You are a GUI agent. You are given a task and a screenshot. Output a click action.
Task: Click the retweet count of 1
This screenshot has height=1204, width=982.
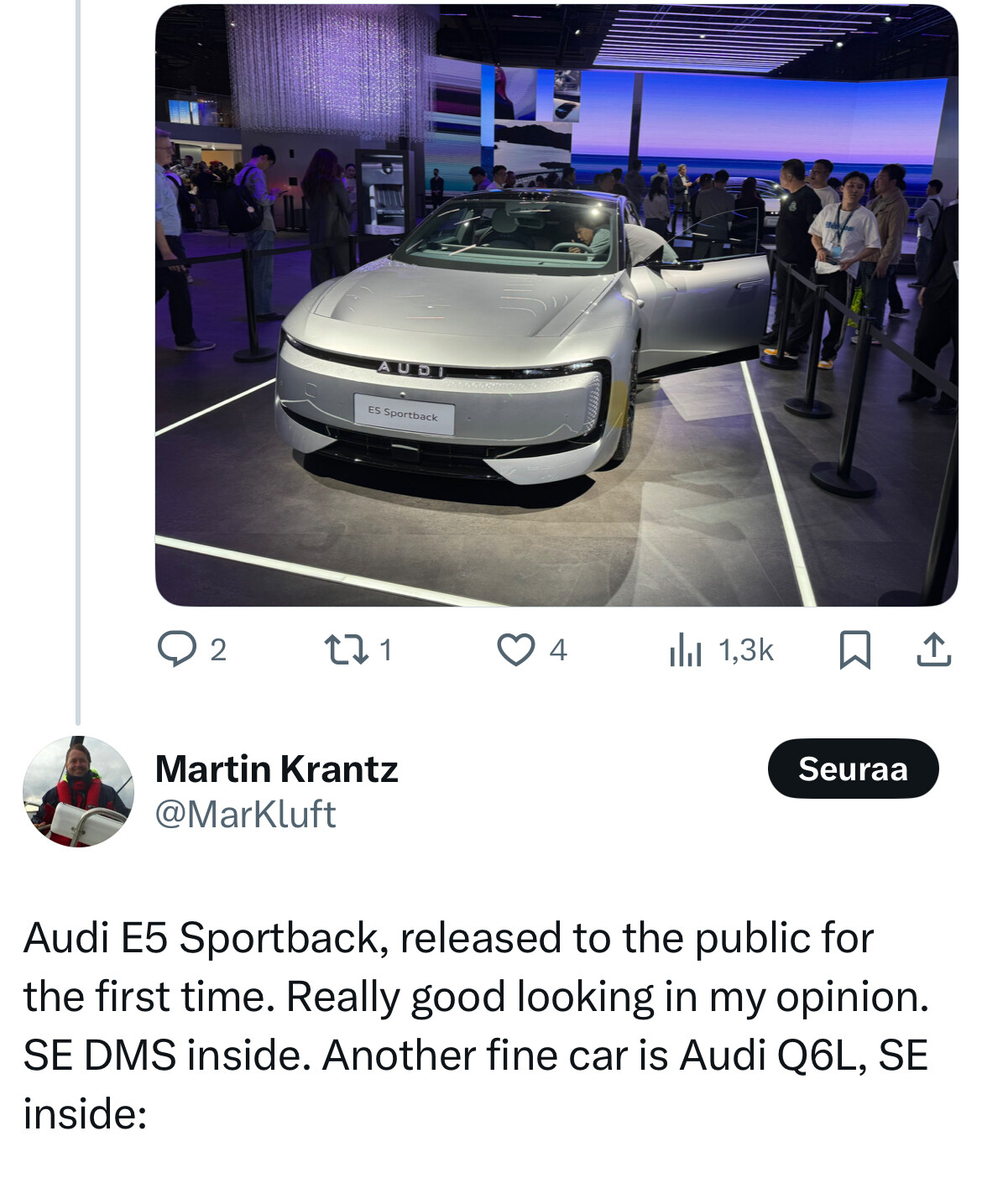(x=385, y=649)
